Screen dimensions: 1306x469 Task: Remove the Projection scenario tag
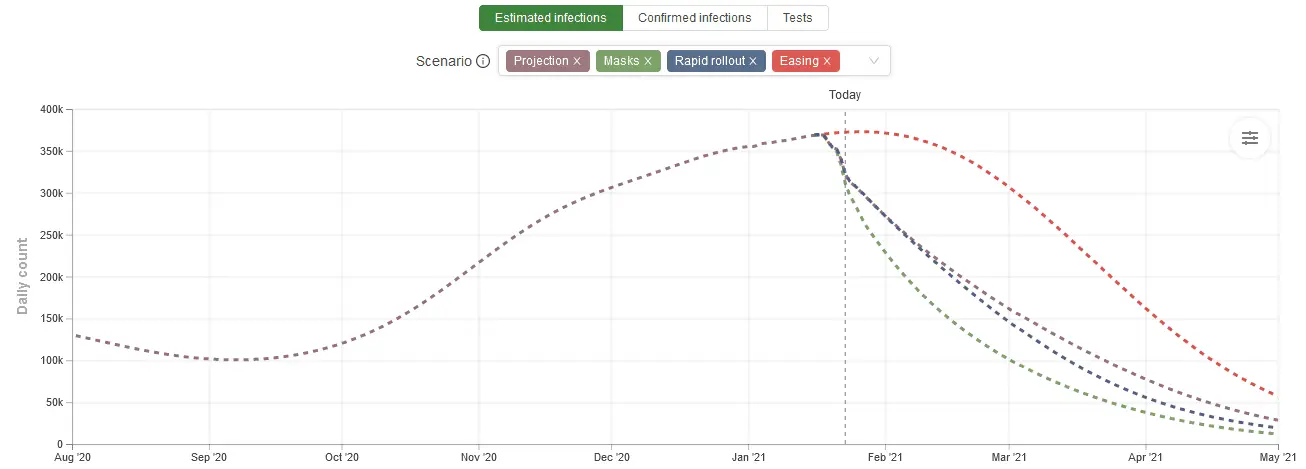pos(577,61)
